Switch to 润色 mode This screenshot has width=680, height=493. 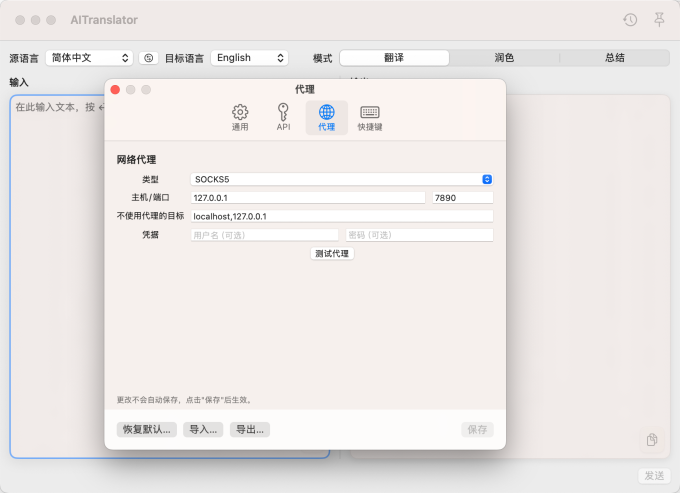click(504, 58)
